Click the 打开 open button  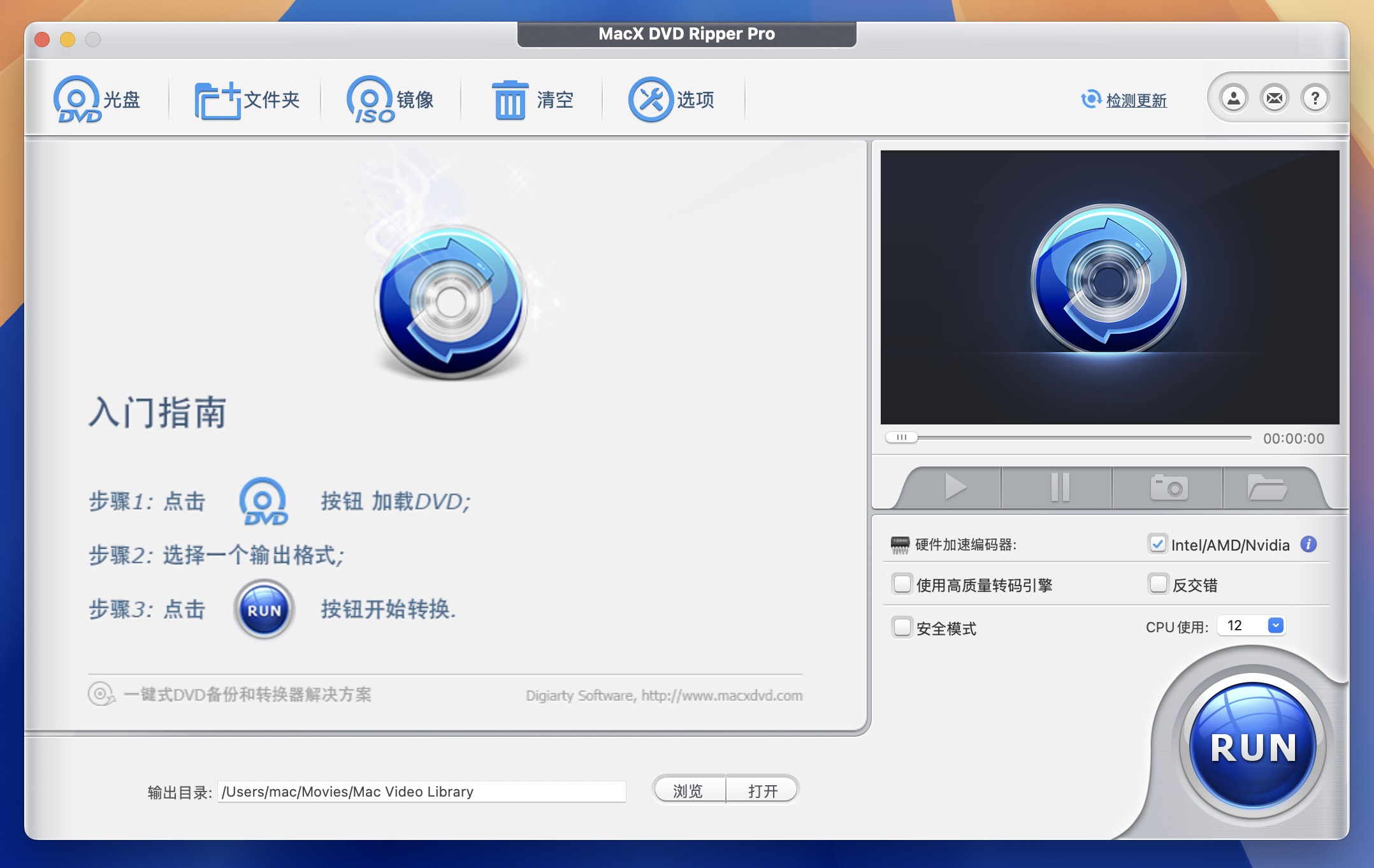click(762, 791)
